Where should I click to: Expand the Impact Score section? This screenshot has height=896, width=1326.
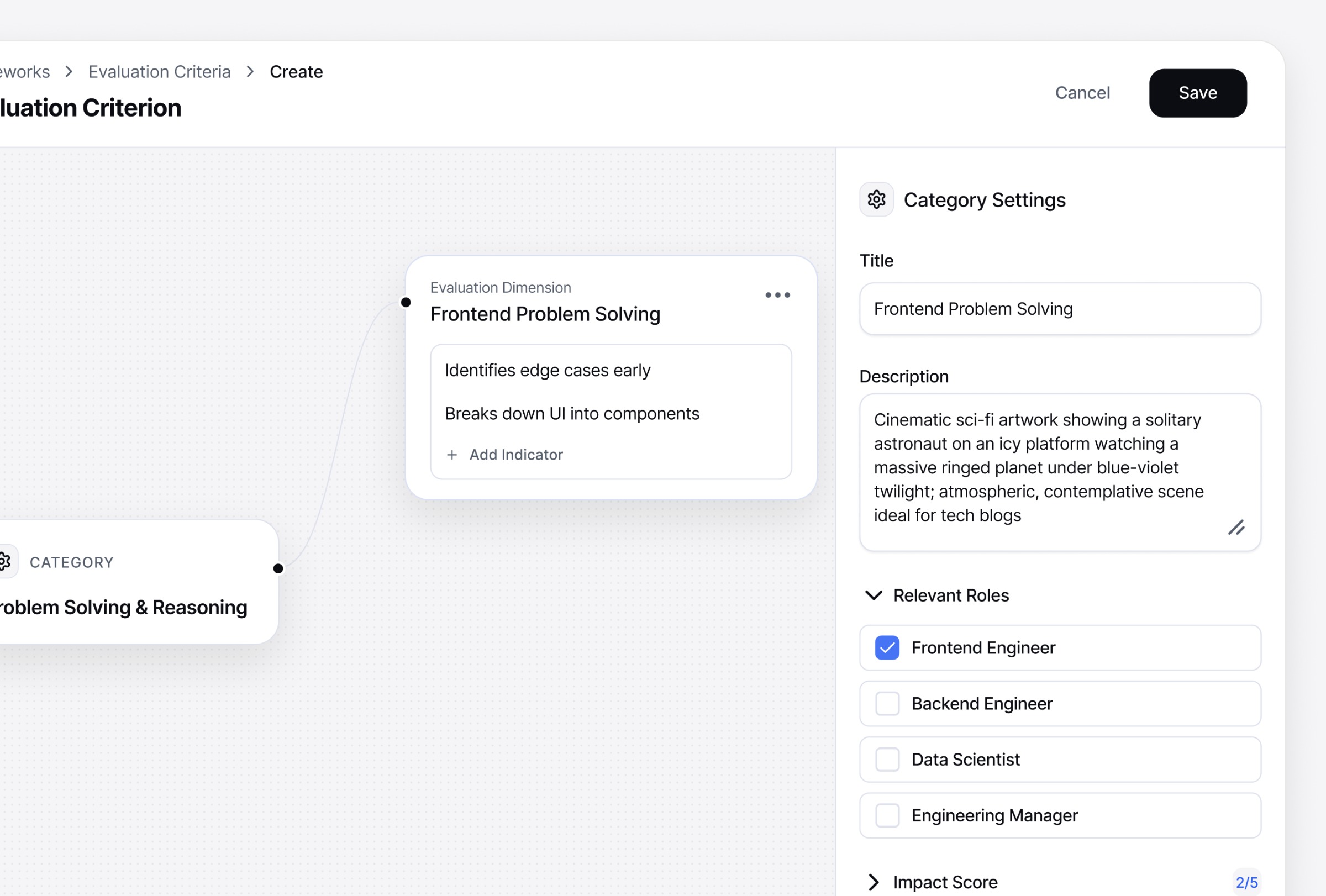(874, 882)
